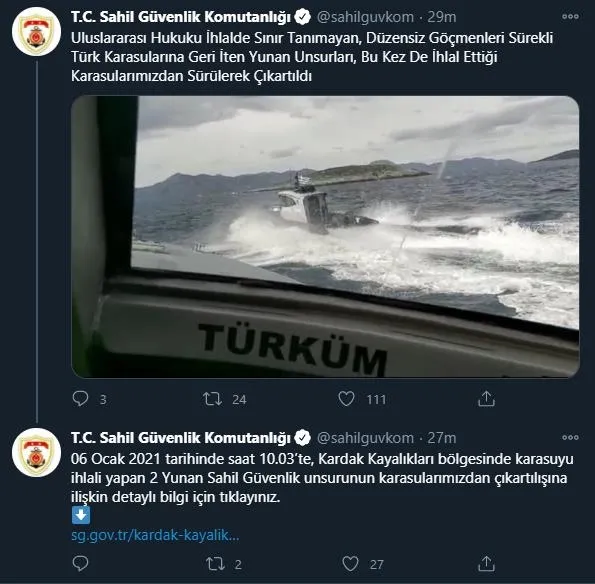
Task: Open the sg.gov.tr/kardak-kayalik link
Action: tap(155, 535)
